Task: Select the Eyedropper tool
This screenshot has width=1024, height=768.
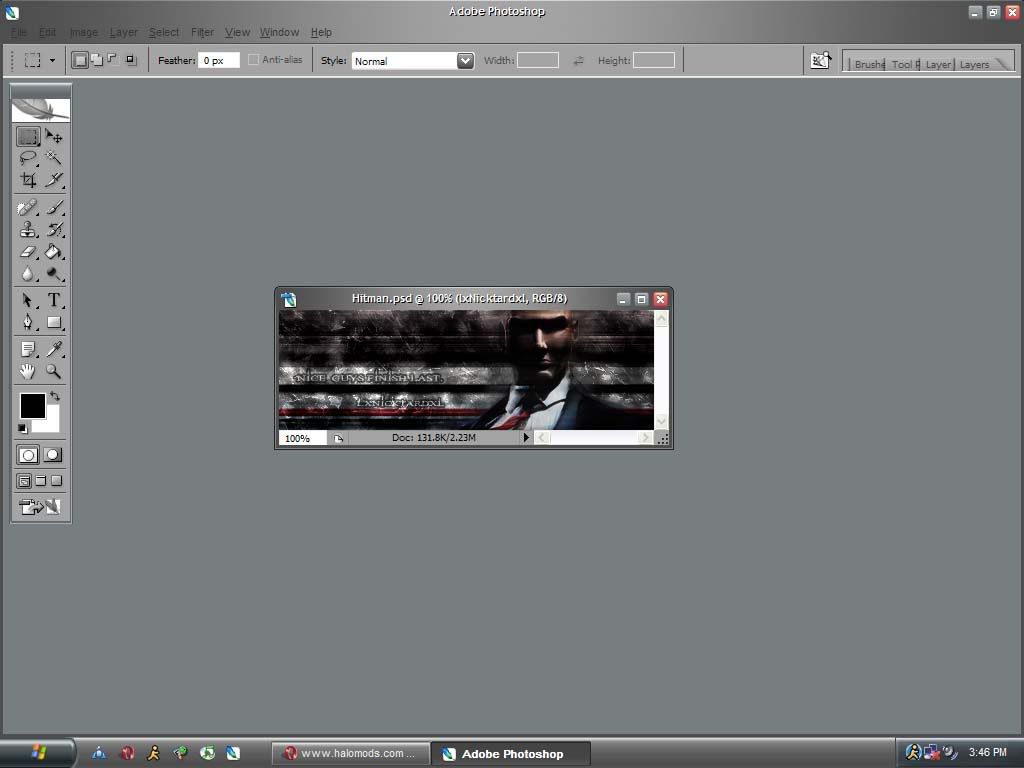Action: (54, 349)
